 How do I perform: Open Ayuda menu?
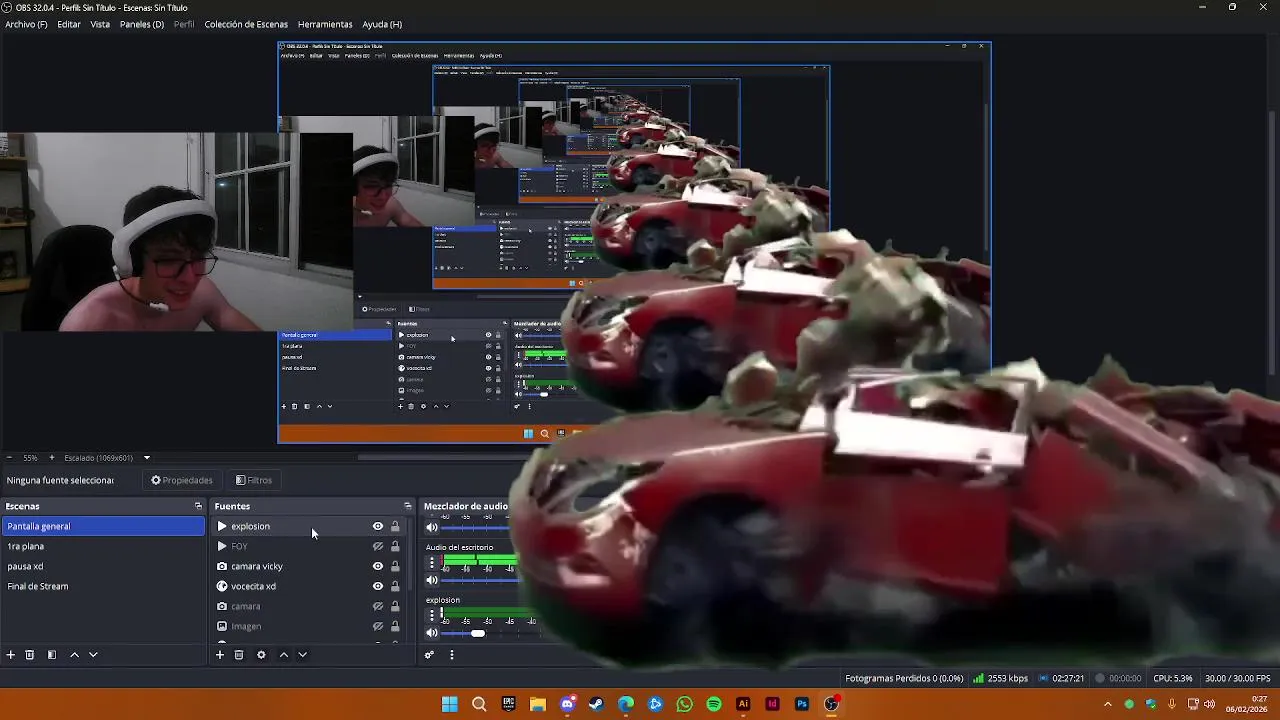point(382,24)
